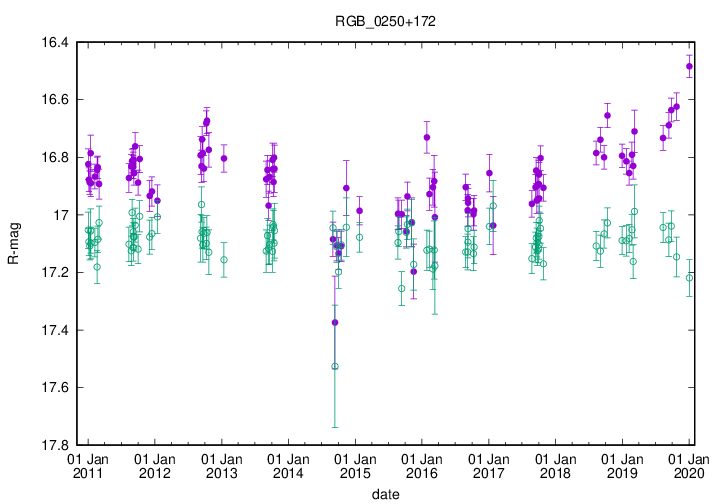Click the 01 Jan 2014 date tick
Image resolution: width=720 pixels, height=504 pixels.
(288, 465)
